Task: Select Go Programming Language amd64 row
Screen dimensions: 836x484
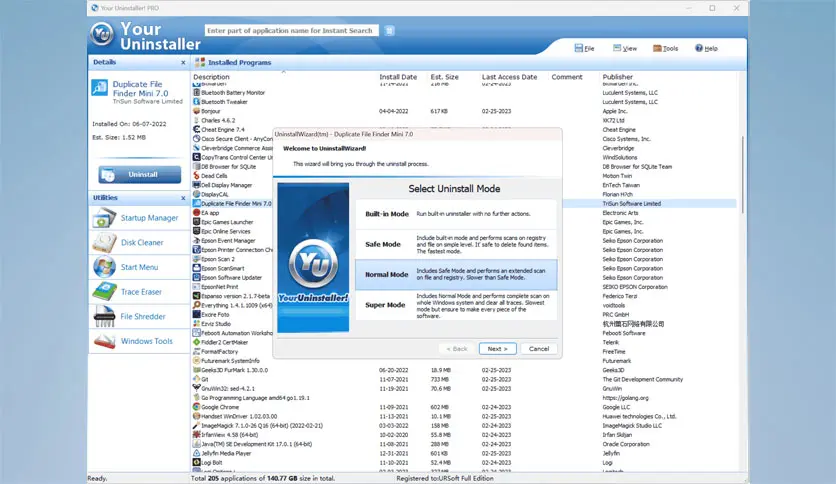Action: pos(464,398)
